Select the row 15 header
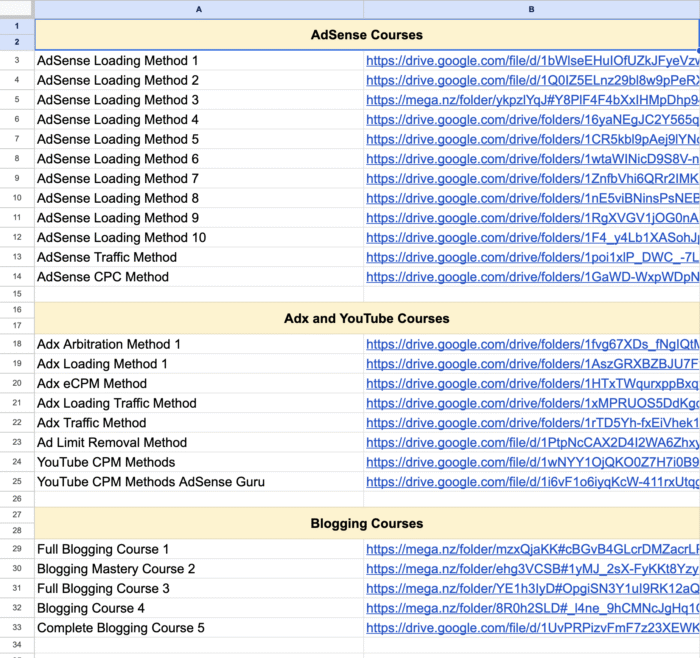This screenshot has height=658, width=700. pos(17,294)
